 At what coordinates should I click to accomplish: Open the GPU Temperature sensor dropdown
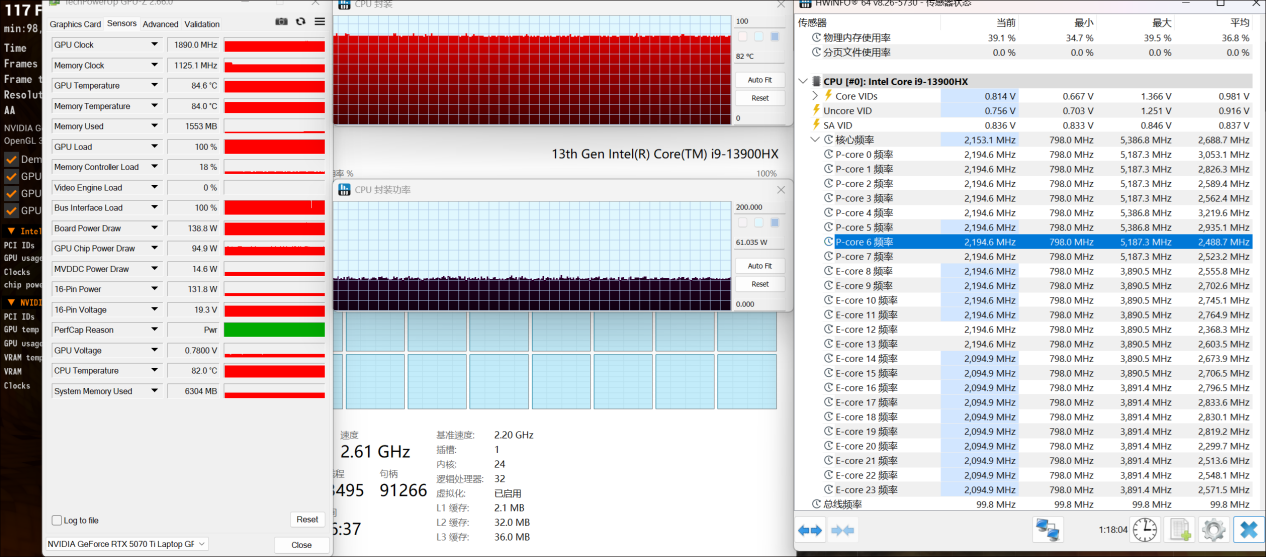coord(154,86)
